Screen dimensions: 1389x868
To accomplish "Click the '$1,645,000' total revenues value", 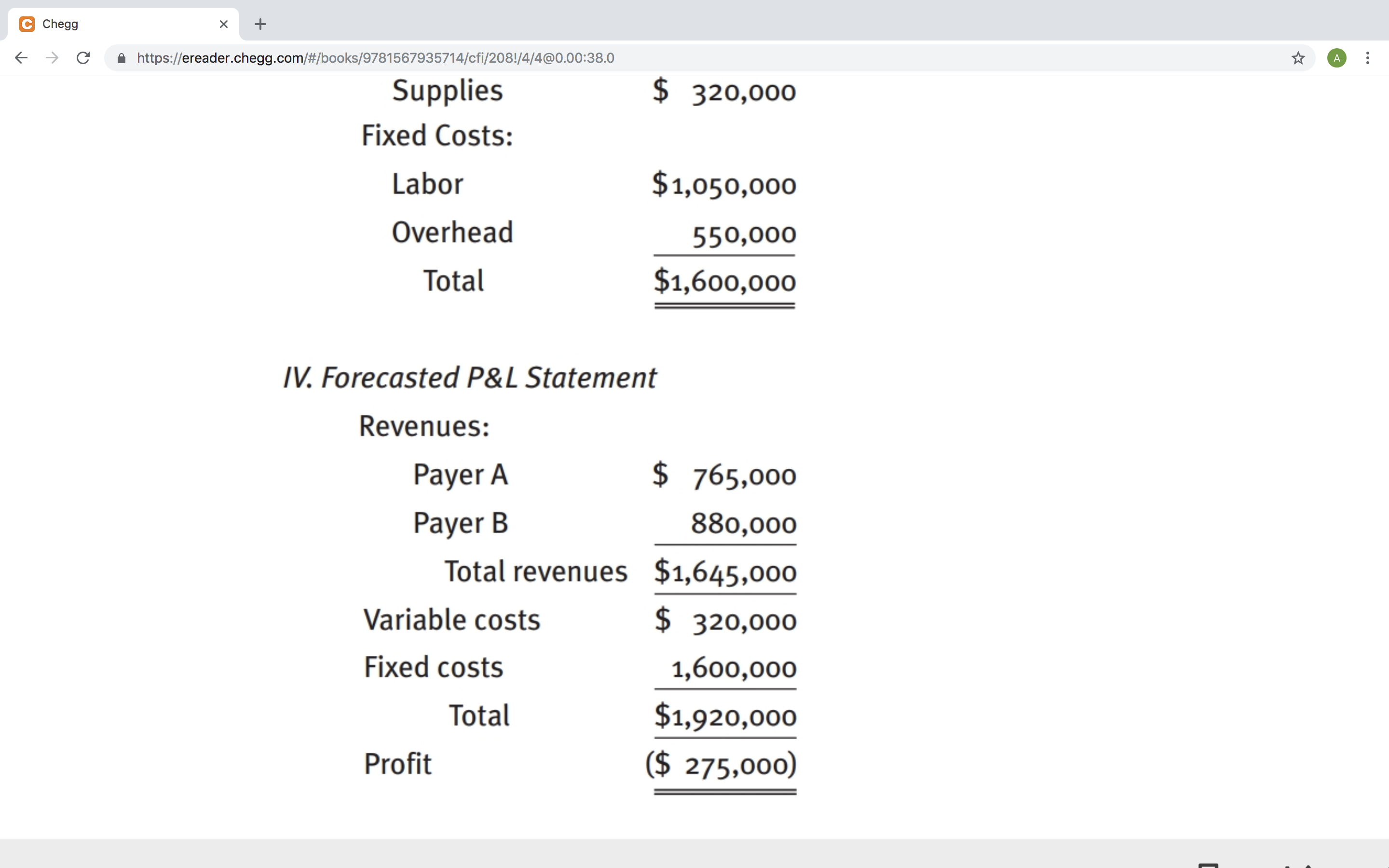I will [725, 572].
